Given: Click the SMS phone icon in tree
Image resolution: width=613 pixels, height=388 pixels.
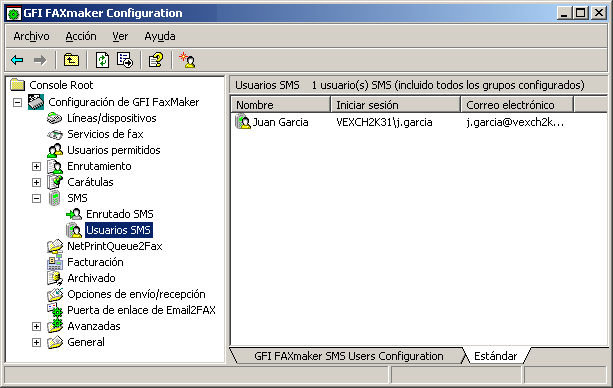Looking at the screenshot, I should point(55,198).
